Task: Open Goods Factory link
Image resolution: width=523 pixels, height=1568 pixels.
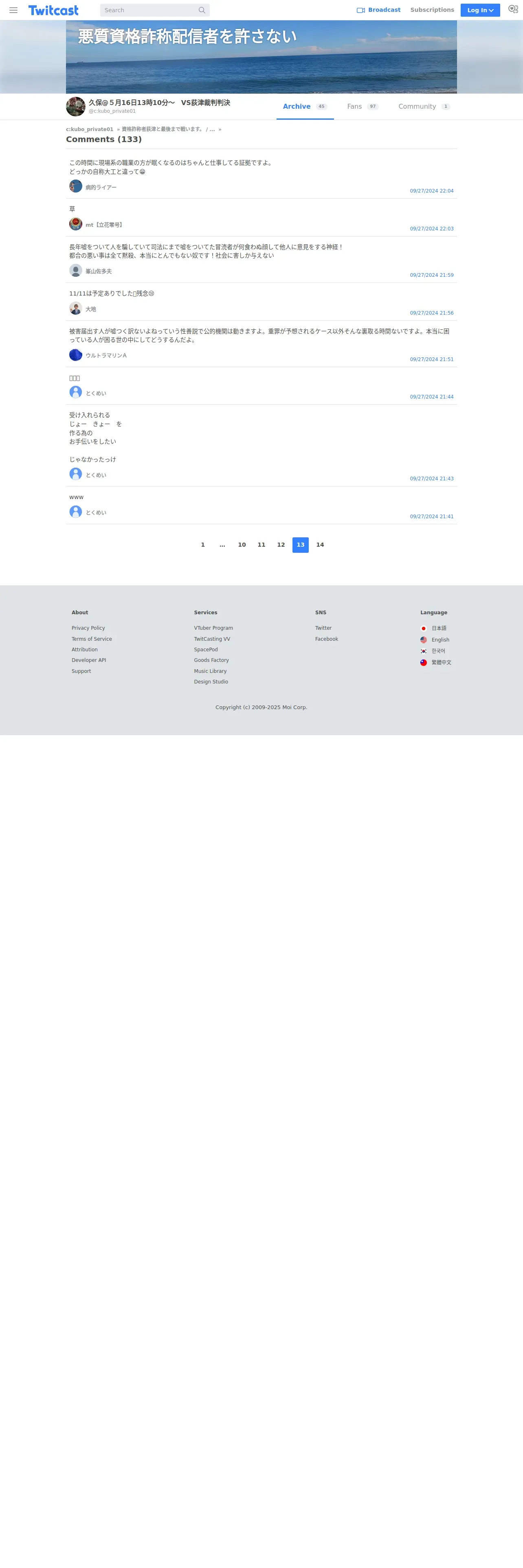Action: [x=211, y=660]
